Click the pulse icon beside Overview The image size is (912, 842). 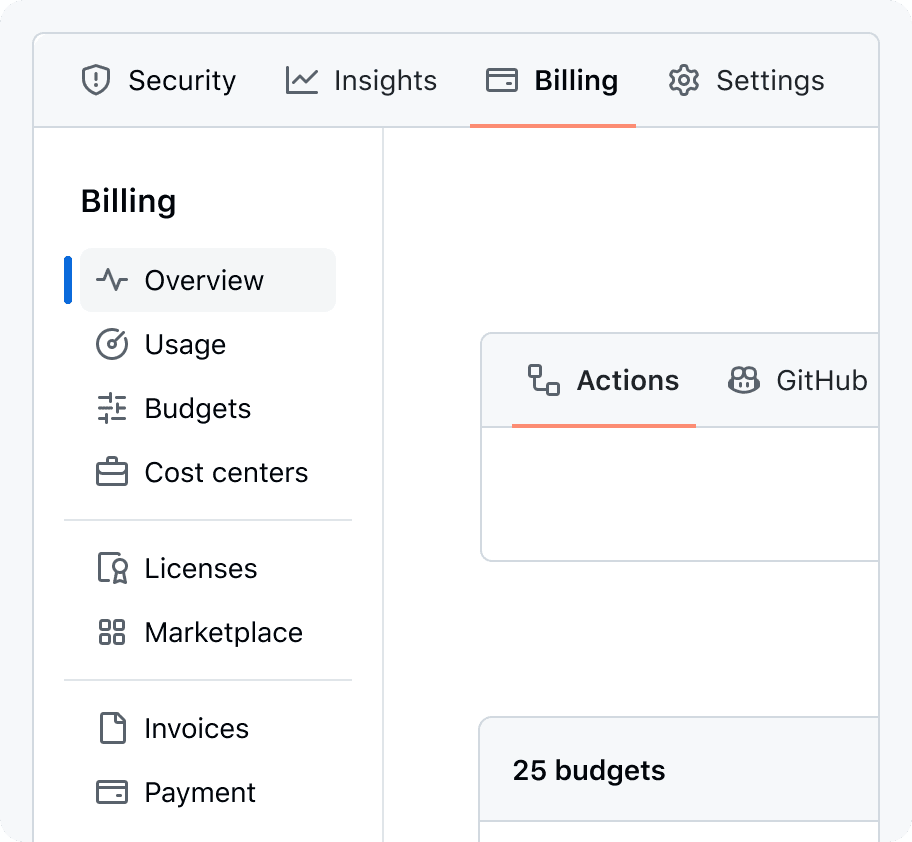[112, 280]
